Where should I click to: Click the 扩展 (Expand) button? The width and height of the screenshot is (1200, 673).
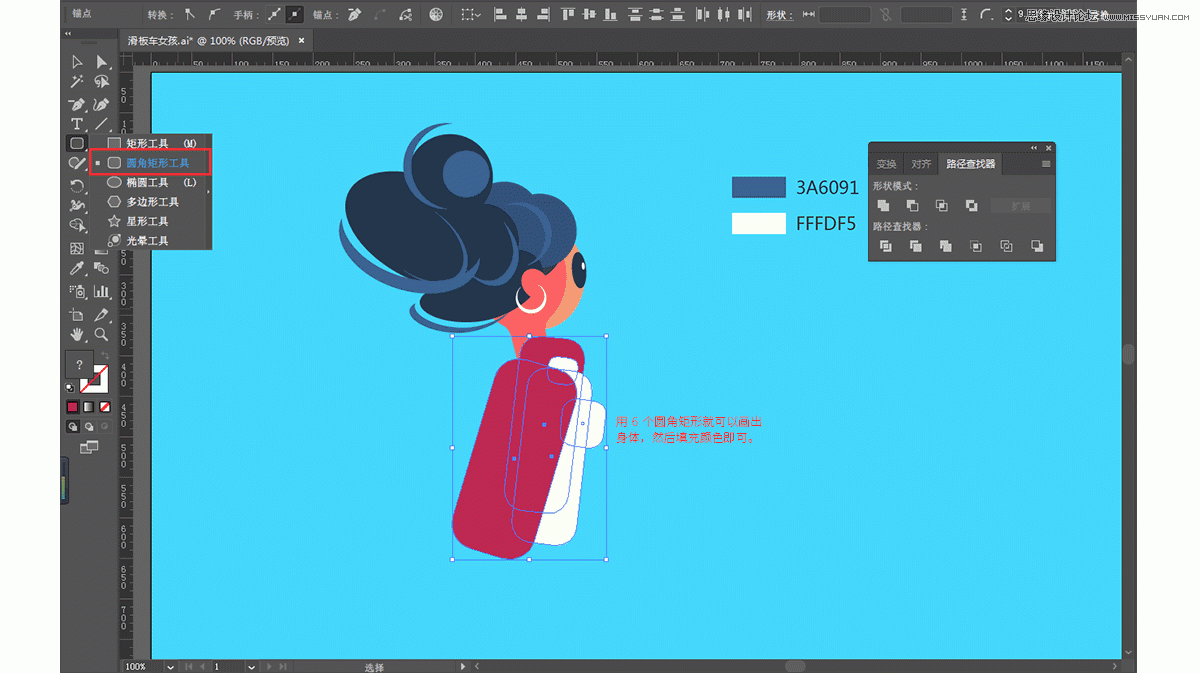(1020, 206)
